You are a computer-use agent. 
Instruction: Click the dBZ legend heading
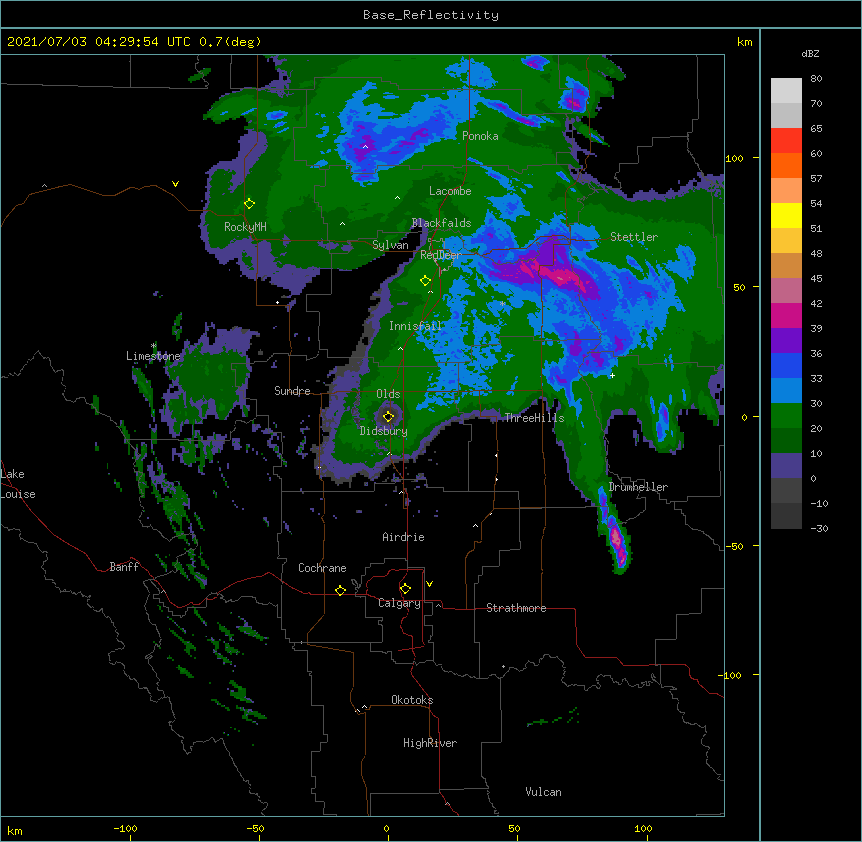[810, 53]
